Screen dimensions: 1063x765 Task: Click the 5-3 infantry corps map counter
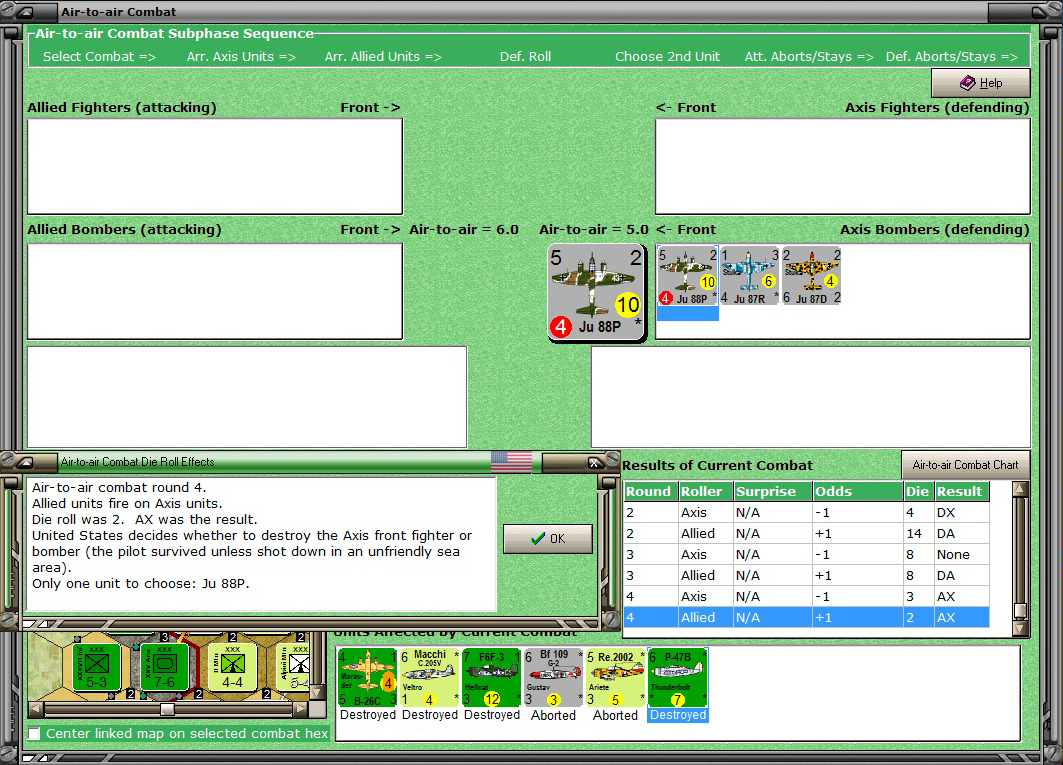click(x=96, y=667)
